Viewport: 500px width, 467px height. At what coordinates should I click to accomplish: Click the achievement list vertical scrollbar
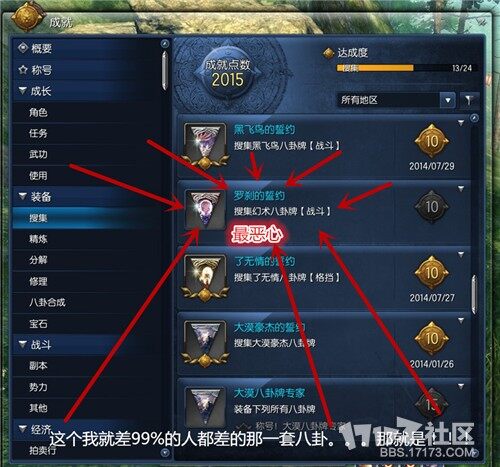[474, 295]
